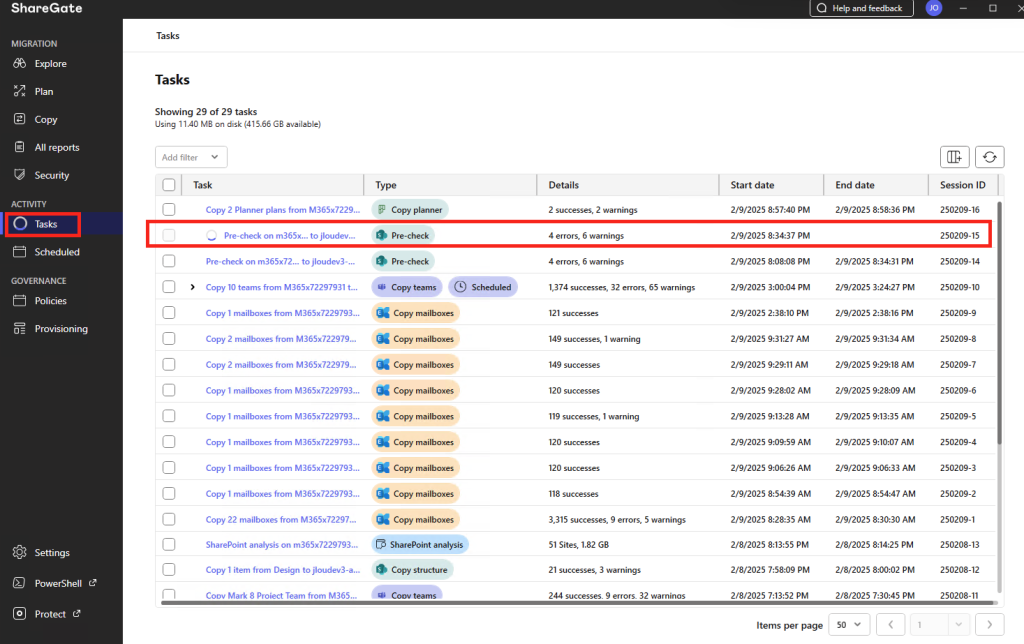Screen dimensions: 1024x644
Task: Go to the Plan section
Action: point(44,91)
